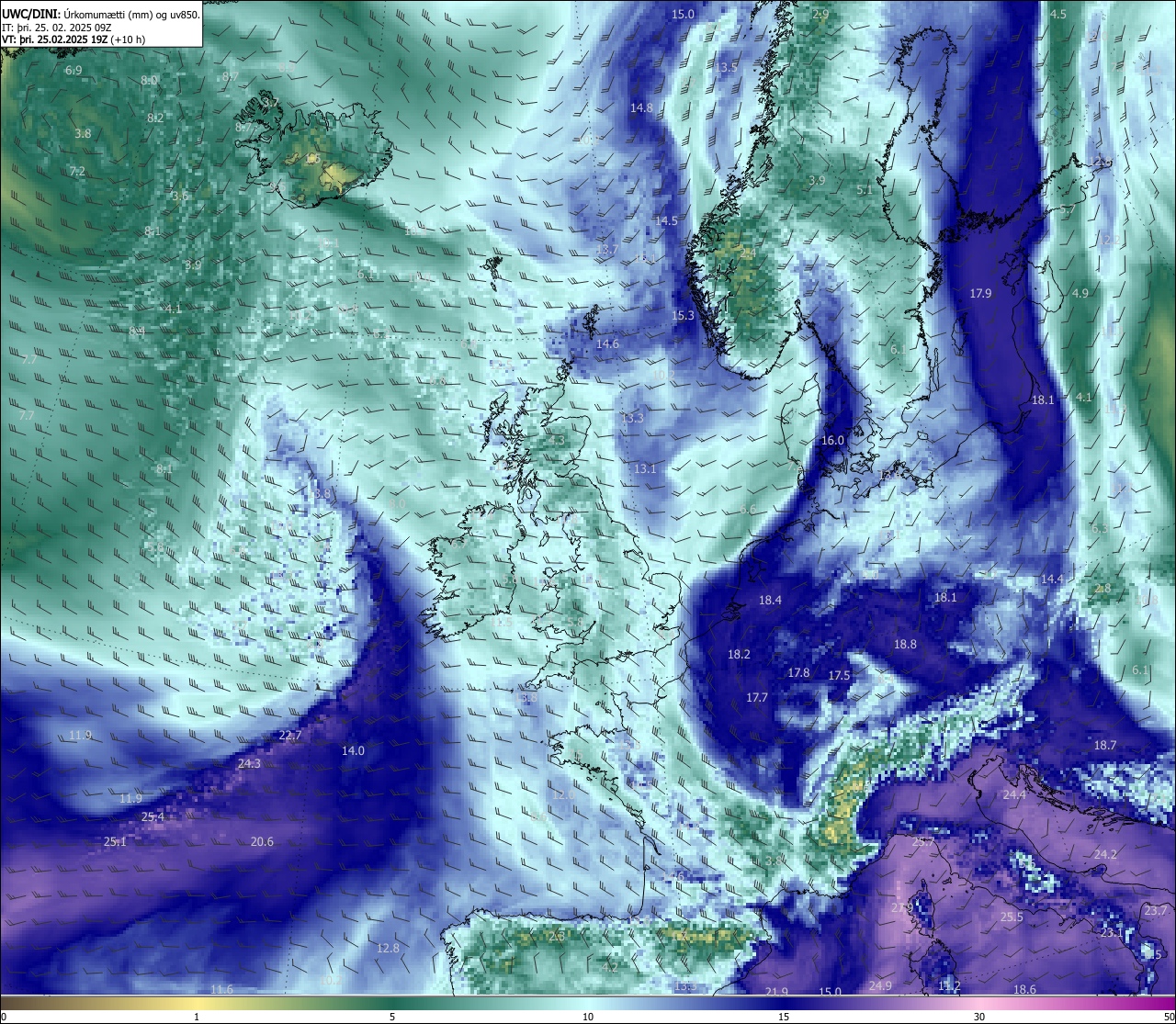Click the 24.2 value label on the map

(1105, 855)
